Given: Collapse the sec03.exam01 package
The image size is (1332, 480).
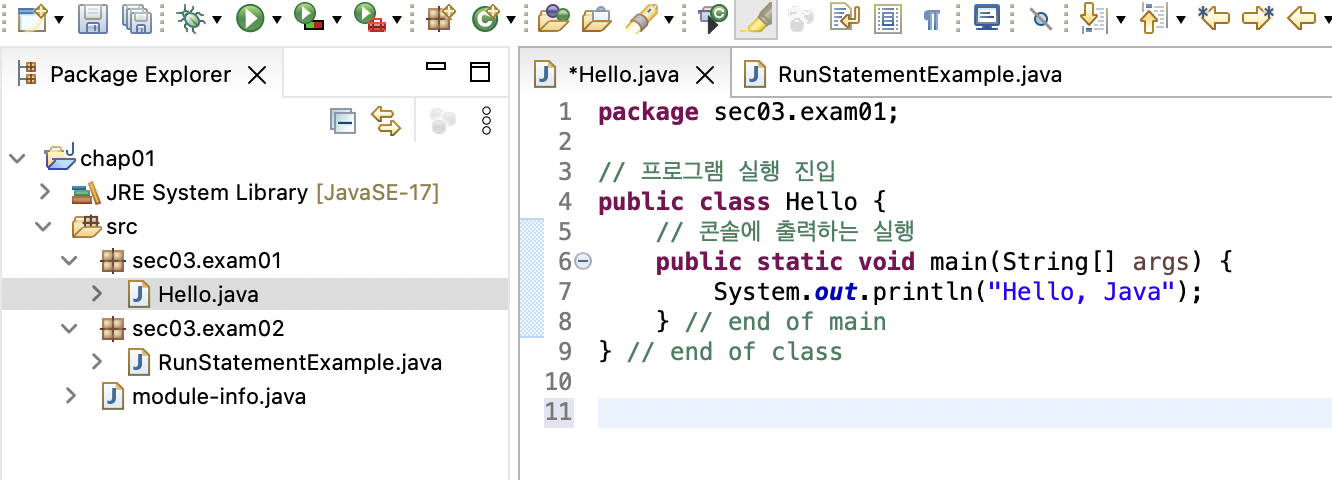Looking at the screenshot, I should coord(69,261).
